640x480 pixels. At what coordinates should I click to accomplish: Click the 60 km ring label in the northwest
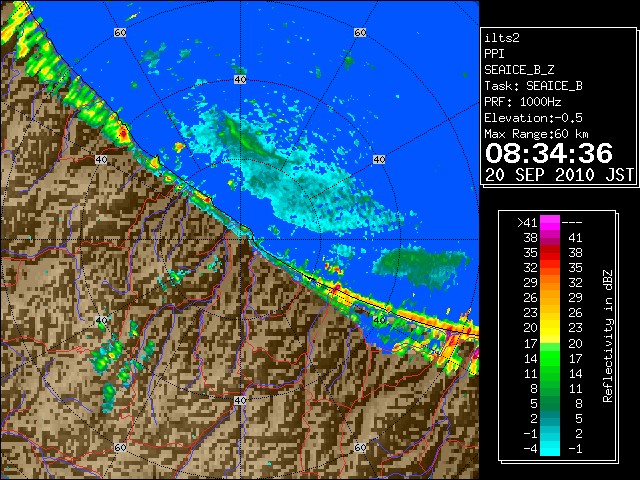pos(120,32)
